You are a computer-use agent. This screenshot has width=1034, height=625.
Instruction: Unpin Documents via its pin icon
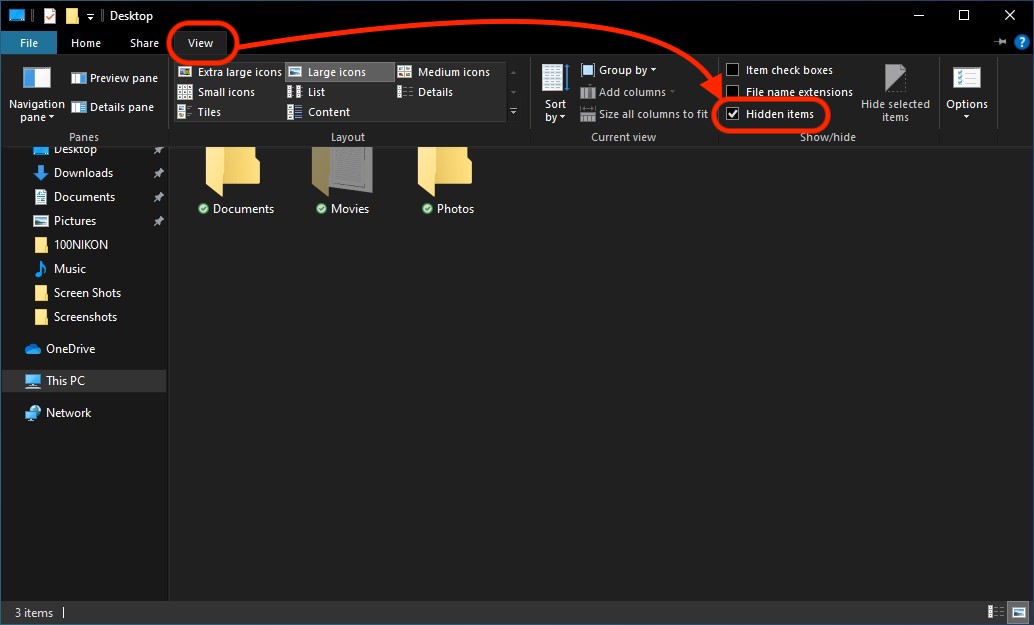tap(158, 197)
